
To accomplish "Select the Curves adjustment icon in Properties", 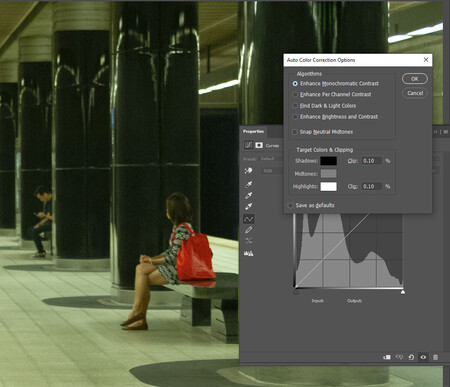I will [x=248, y=145].
